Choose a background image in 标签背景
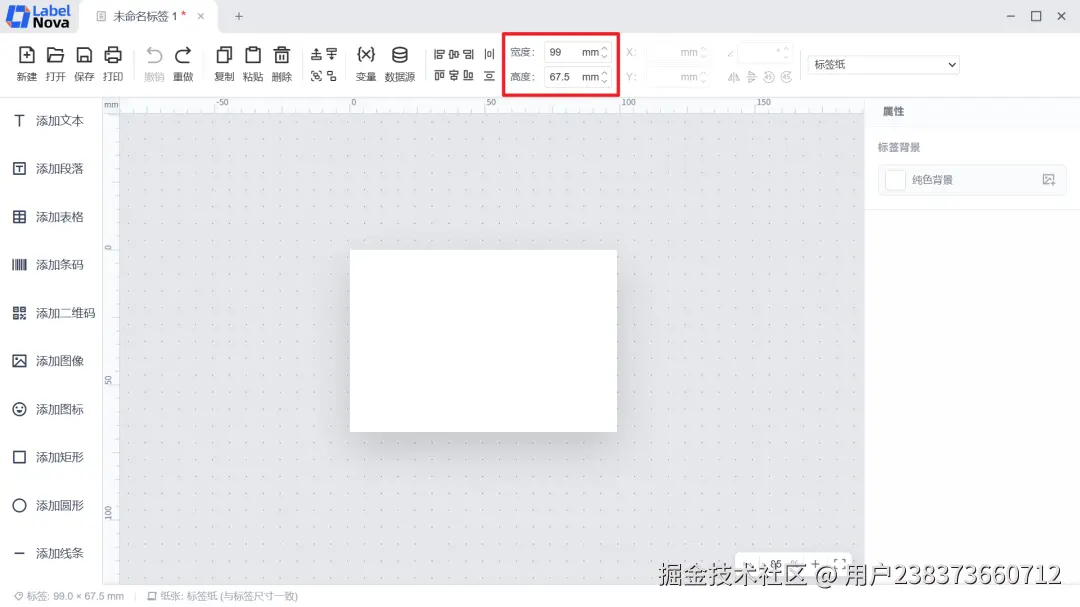Image resolution: width=1080 pixels, height=607 pixels. click(1048, 180)
